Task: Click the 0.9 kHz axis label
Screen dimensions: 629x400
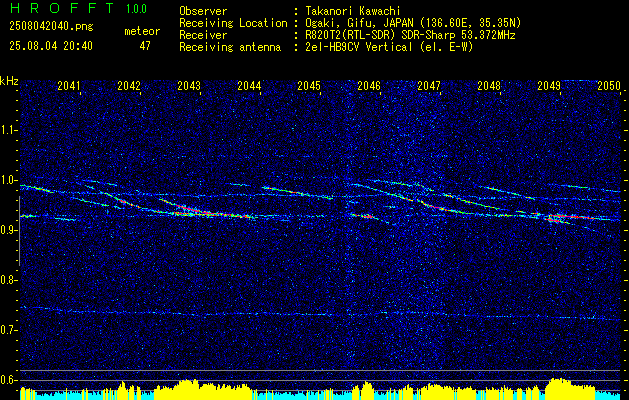Action: coord(8,230)
